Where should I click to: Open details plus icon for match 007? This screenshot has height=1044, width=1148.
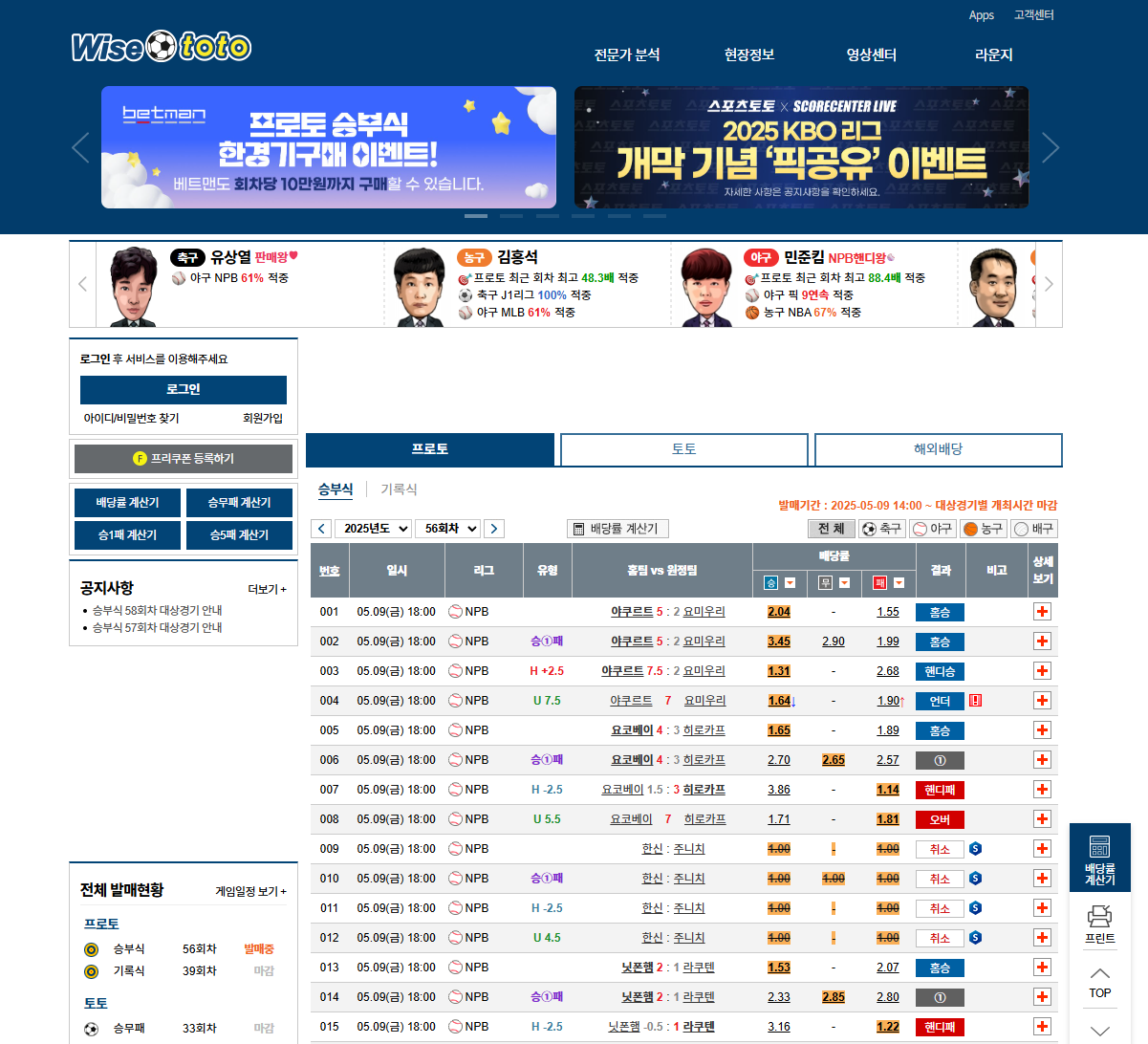(x=1042, y=790)
